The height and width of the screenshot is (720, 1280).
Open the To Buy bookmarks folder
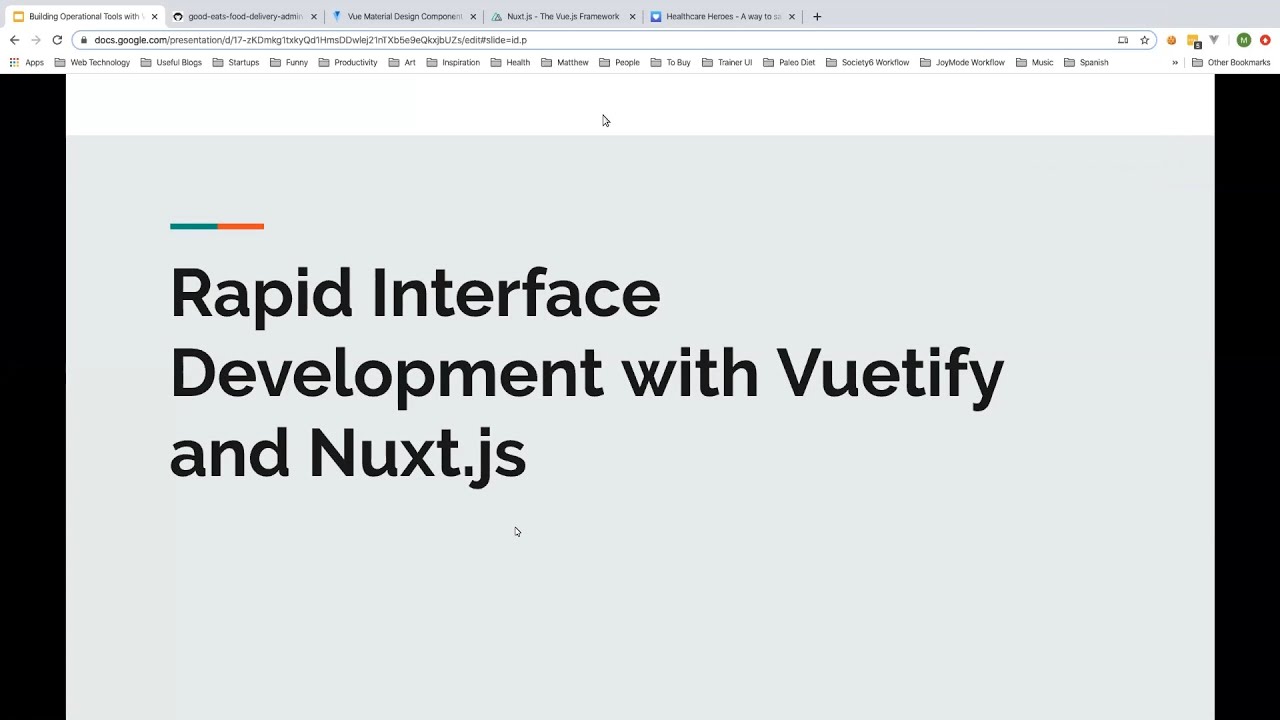pyautogui.click(x=670, y=62)
